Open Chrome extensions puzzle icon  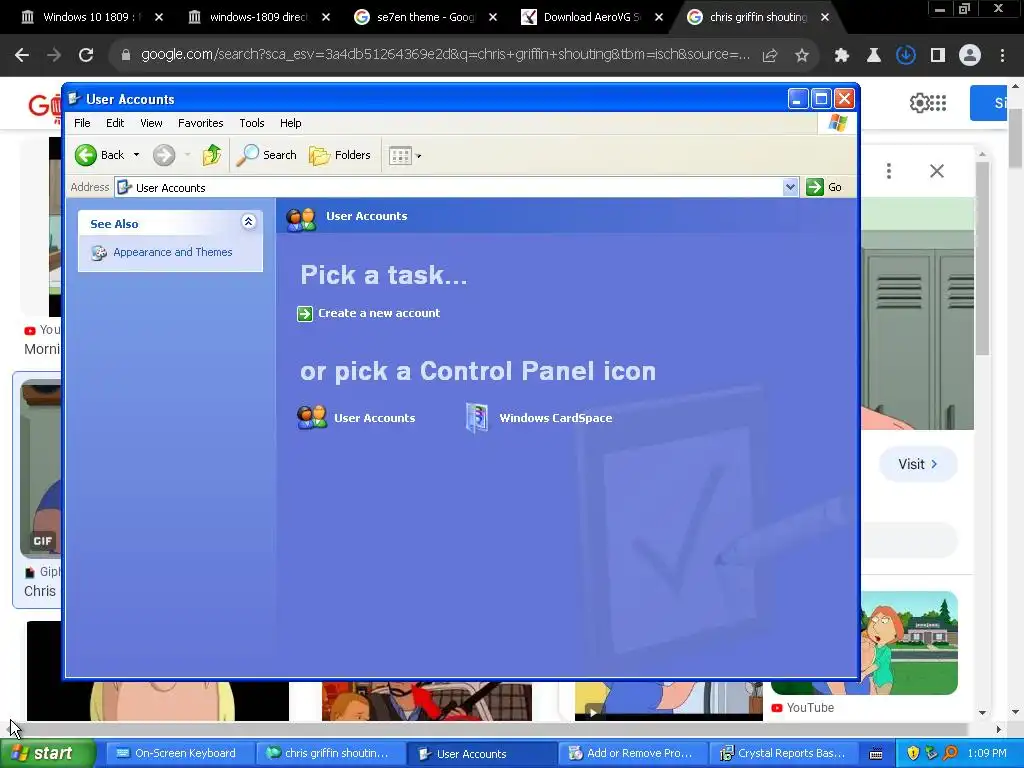[842, 56]
